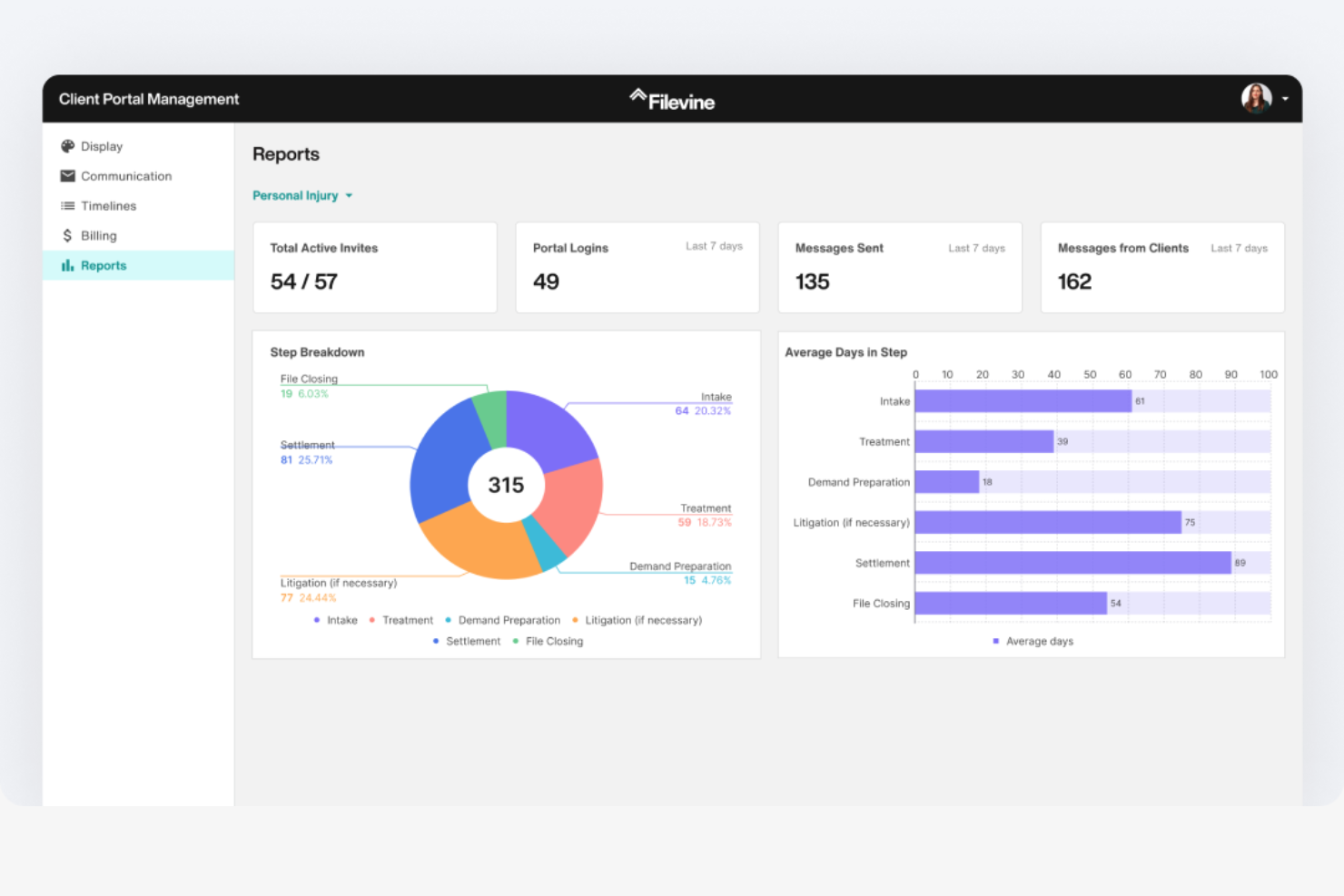This screenshot has height=896, width=1344.
Task: Open the Timelines page
Action: 108,205
